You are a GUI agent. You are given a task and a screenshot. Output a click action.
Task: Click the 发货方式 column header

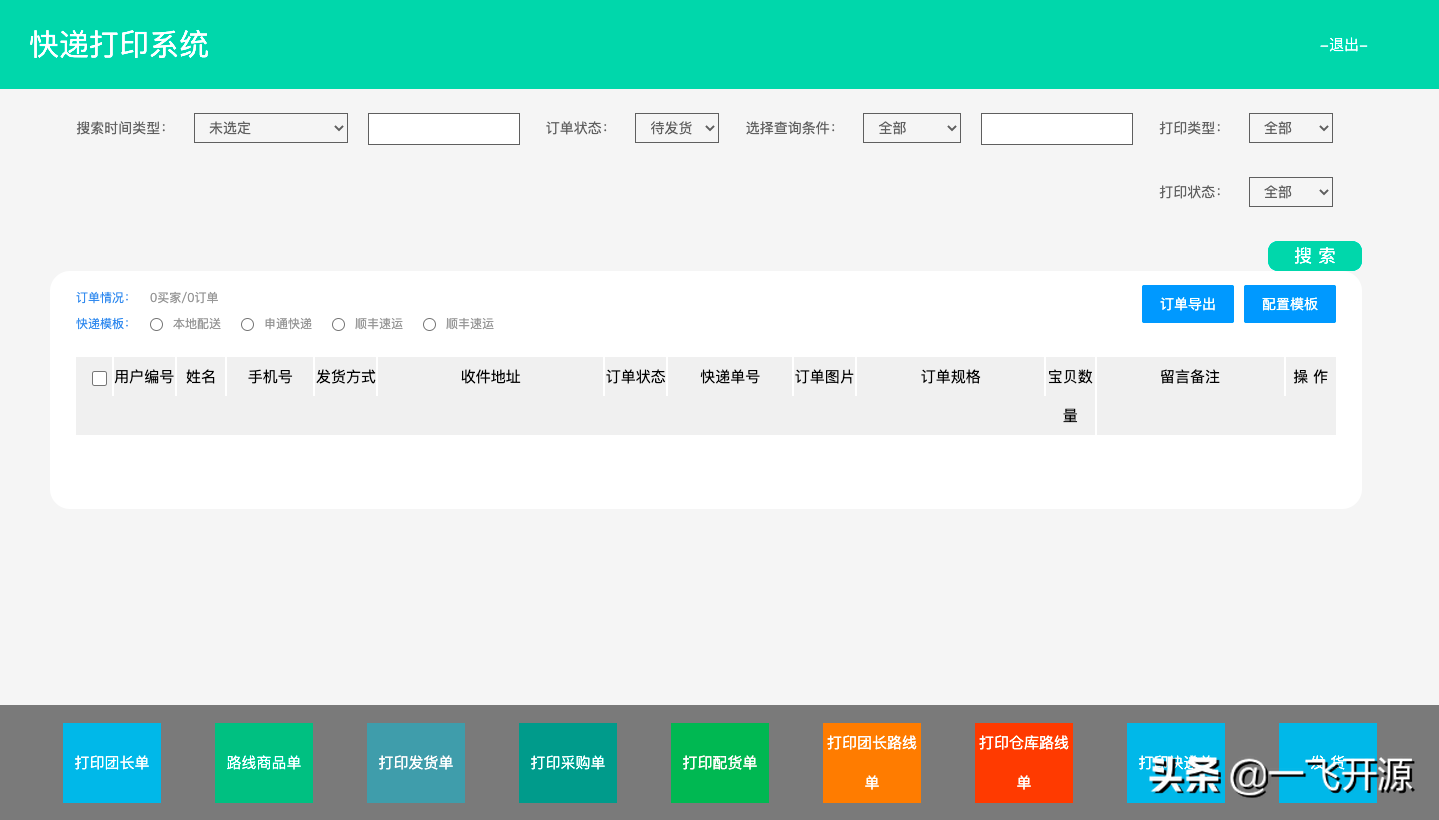346,377
